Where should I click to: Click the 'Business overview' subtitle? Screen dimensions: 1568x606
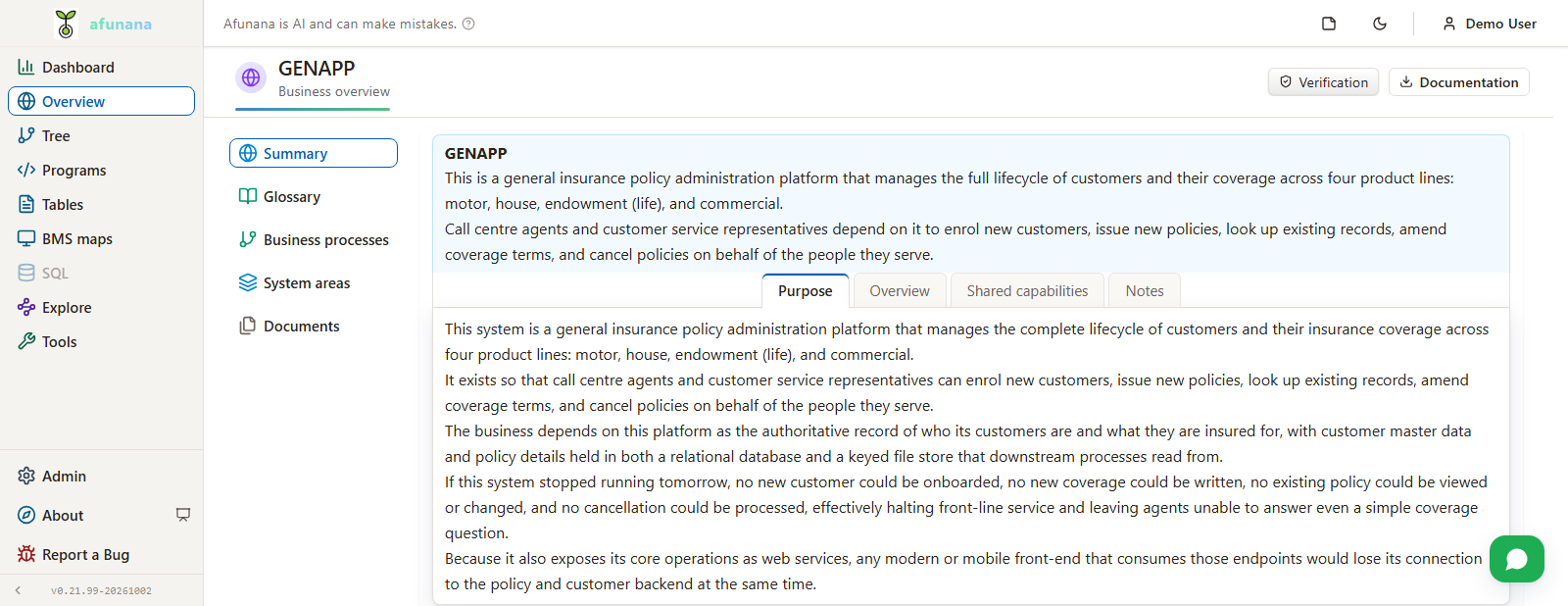click(x=334, y=91)
